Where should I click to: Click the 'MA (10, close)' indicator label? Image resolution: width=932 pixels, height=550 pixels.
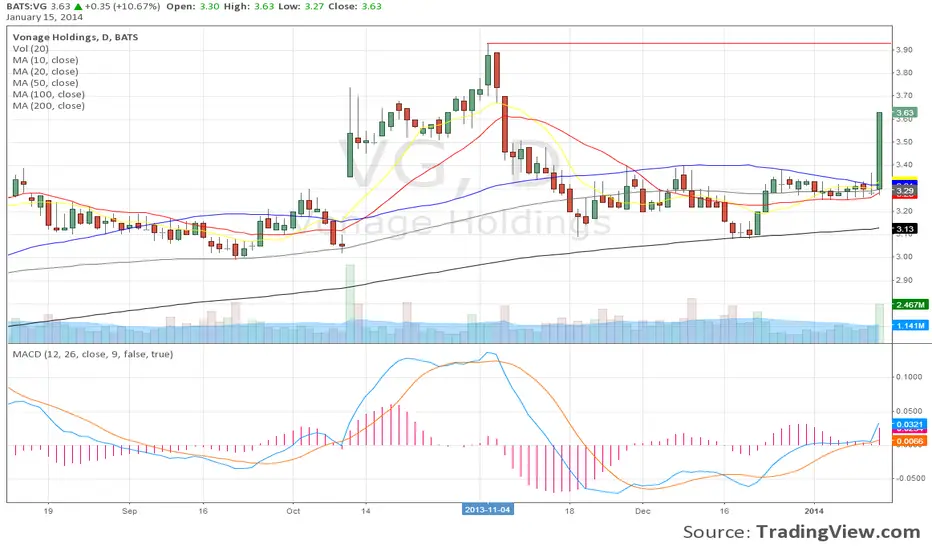pyautogui.click(x=45, y=60)
